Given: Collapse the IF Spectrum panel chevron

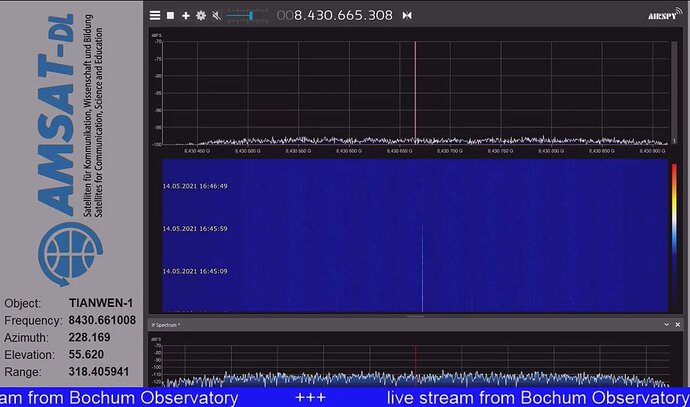Looking at the screenshot, I should [x=667, y=324].
